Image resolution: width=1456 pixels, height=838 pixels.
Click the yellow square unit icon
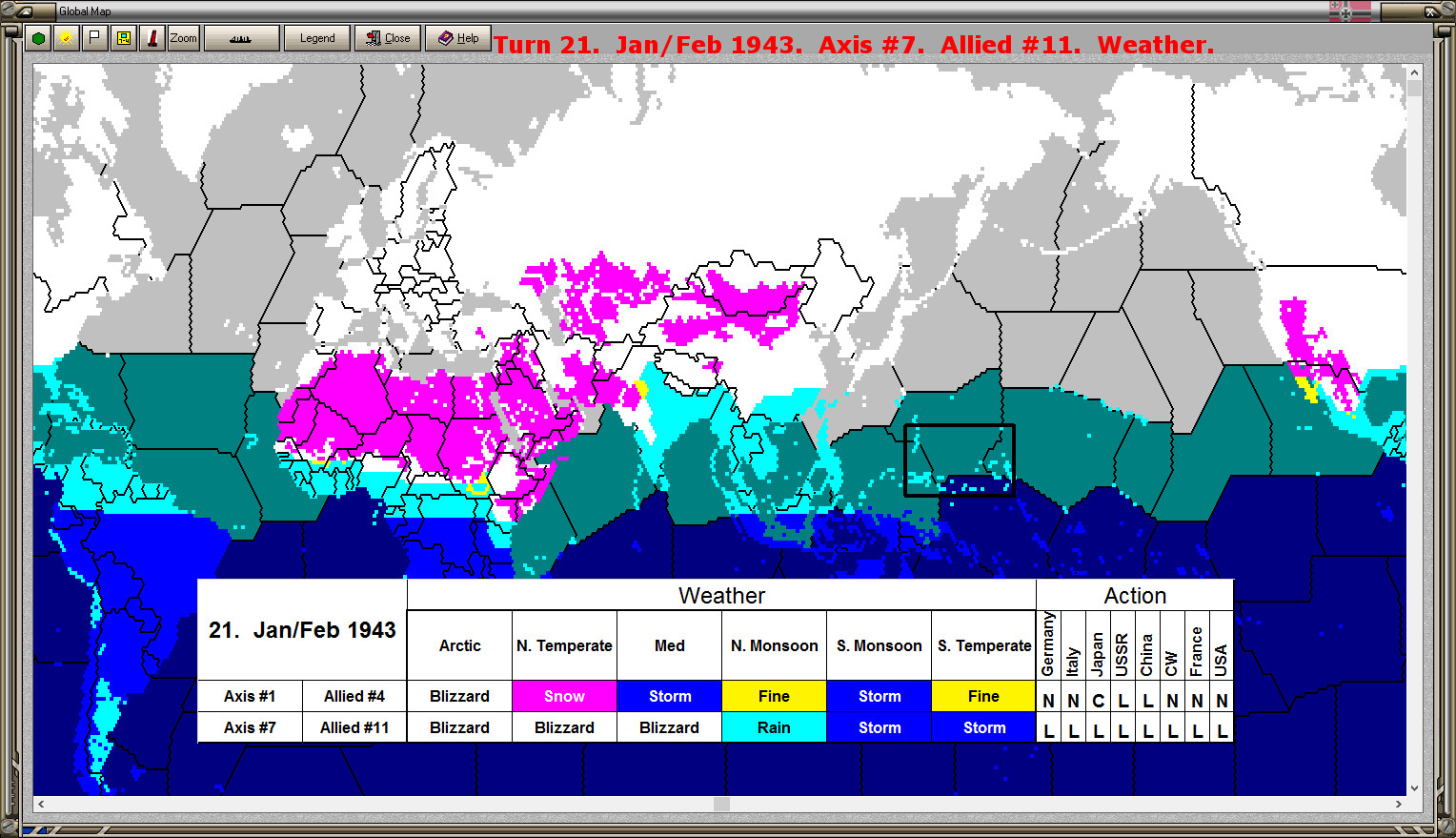123,38
